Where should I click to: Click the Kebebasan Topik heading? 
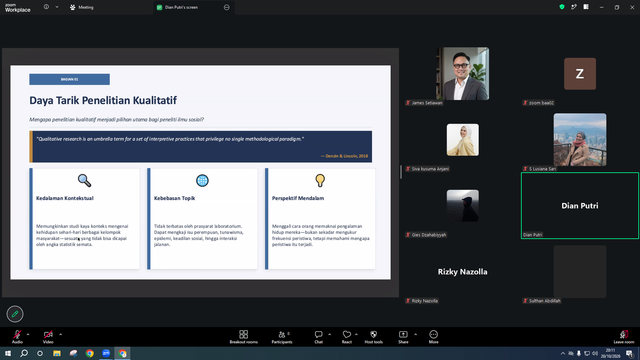pyautogui.click(x=174, y=198)
